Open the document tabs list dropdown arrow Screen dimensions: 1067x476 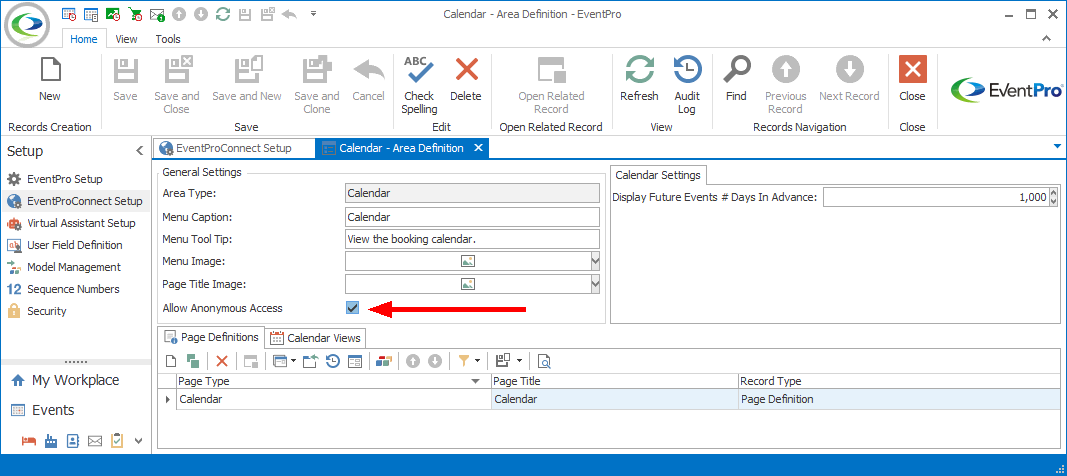click(1057, 146)
